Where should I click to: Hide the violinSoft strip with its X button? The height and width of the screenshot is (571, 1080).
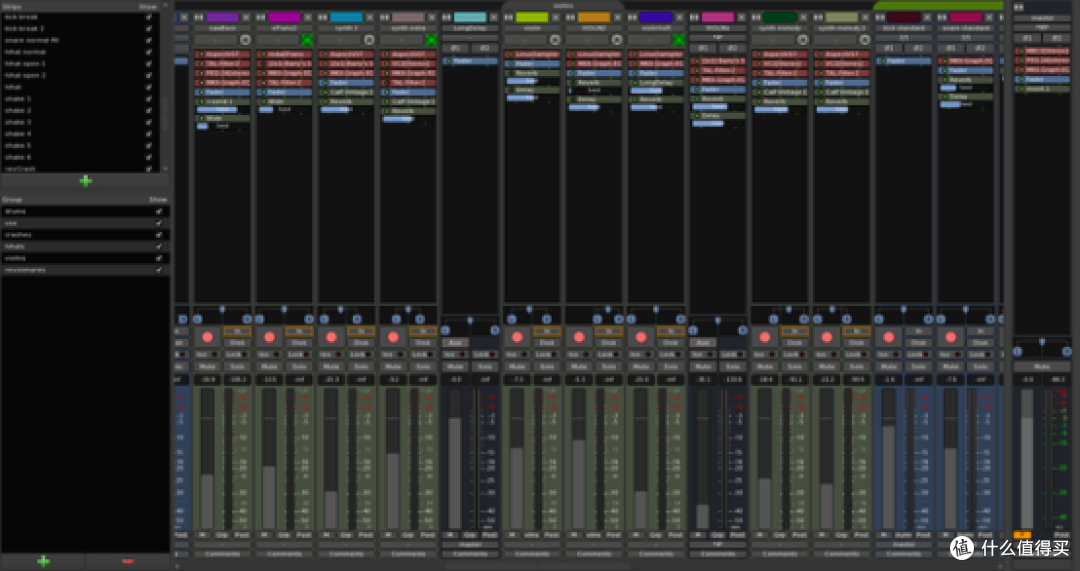pos(679,17)
